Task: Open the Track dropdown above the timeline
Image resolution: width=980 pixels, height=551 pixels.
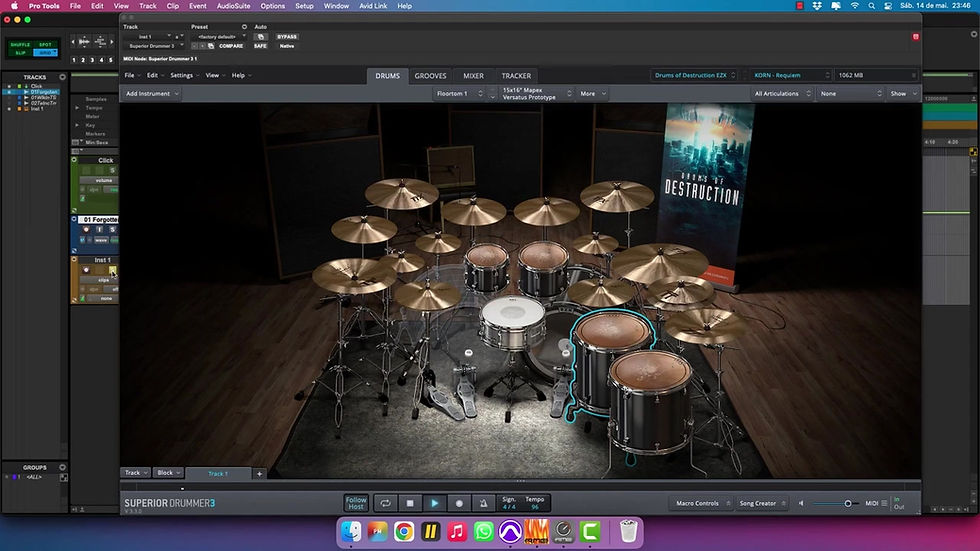Action: (x=136, y=473)
